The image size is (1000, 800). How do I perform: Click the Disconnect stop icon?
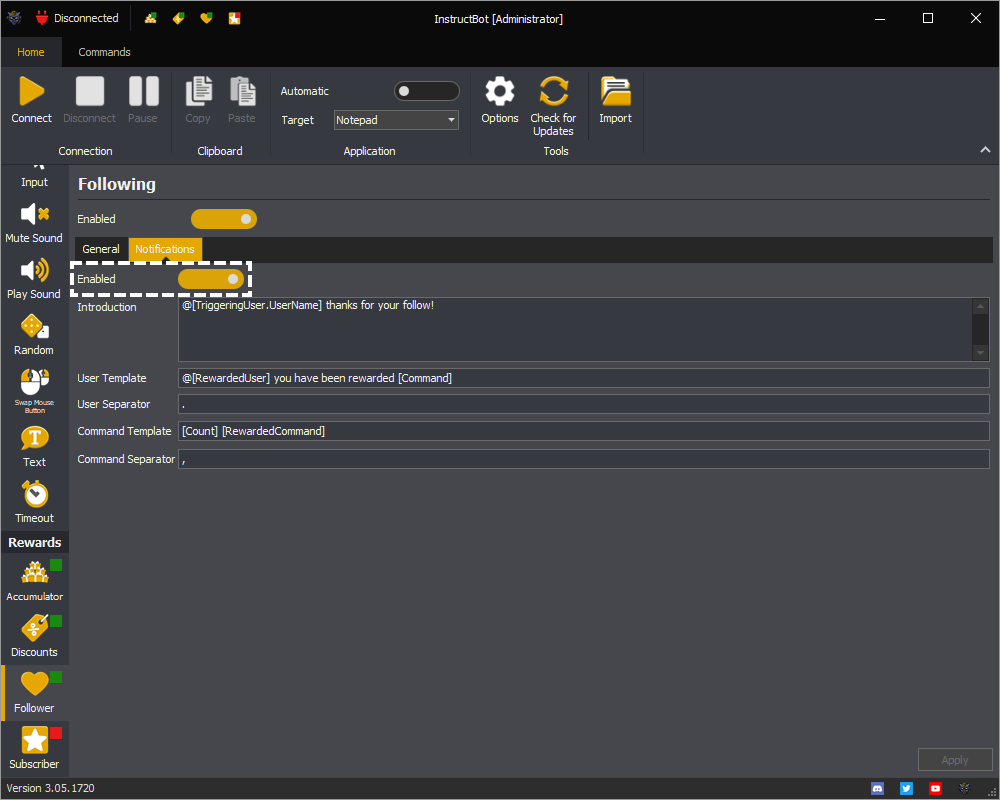click(x=89, y=91)
